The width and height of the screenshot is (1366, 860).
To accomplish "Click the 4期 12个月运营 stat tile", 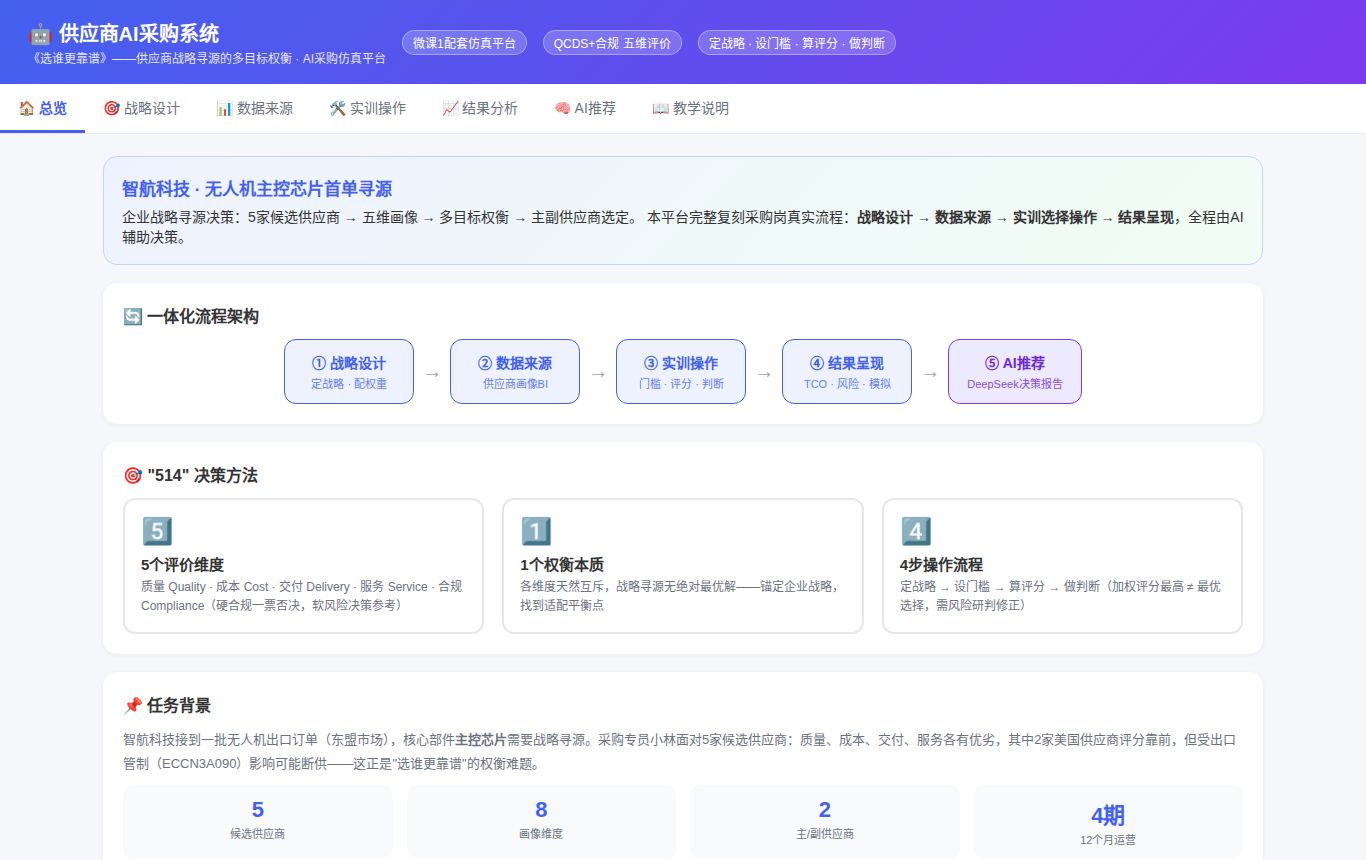I will (1108, 821).
